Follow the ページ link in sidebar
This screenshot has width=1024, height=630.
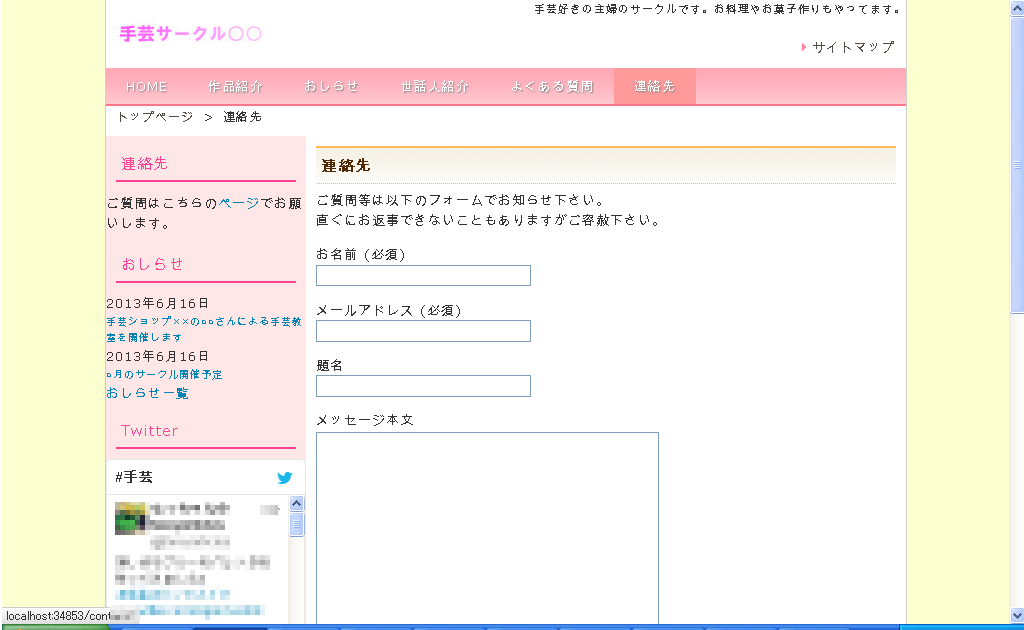tap(239, 203)
